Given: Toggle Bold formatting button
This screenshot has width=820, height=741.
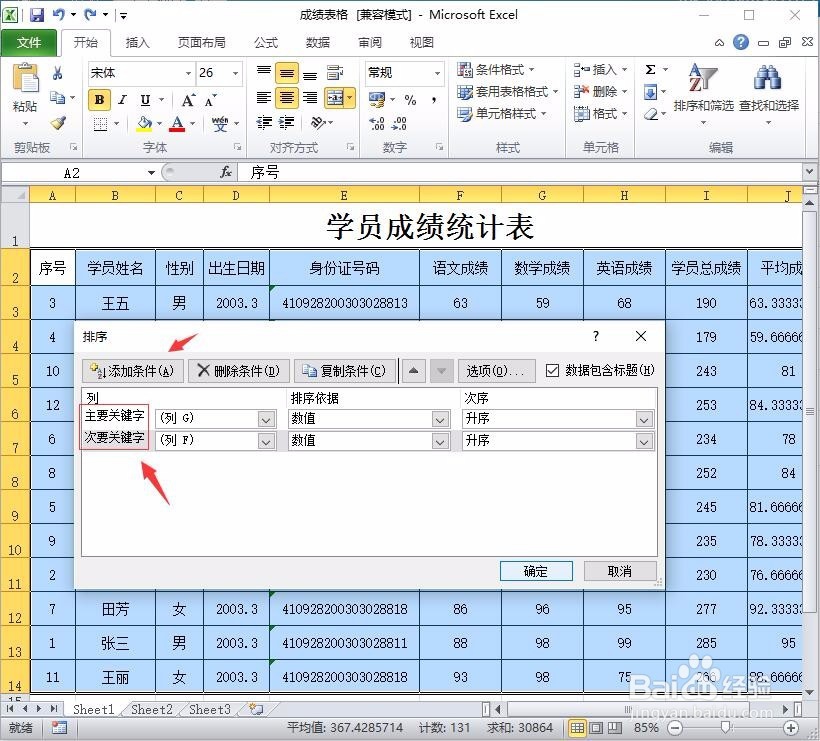Looking at the screenshot, I should point(99,99).
